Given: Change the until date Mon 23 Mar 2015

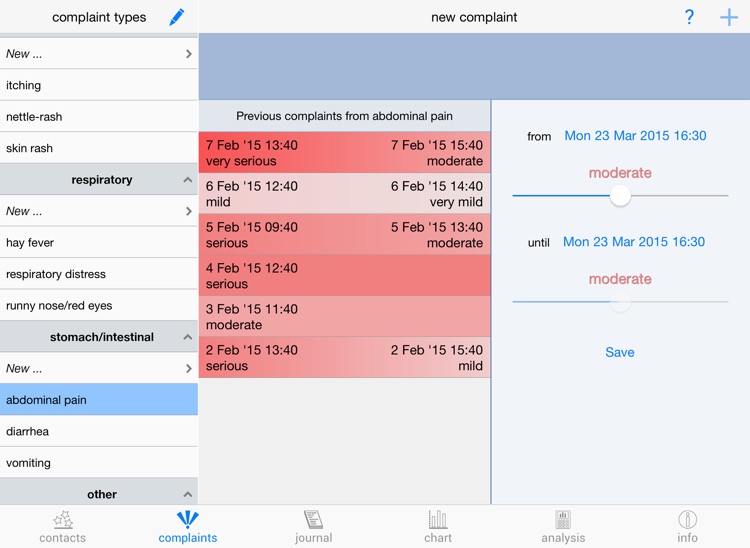Looking at the screenshot, I should coord(634,242).
